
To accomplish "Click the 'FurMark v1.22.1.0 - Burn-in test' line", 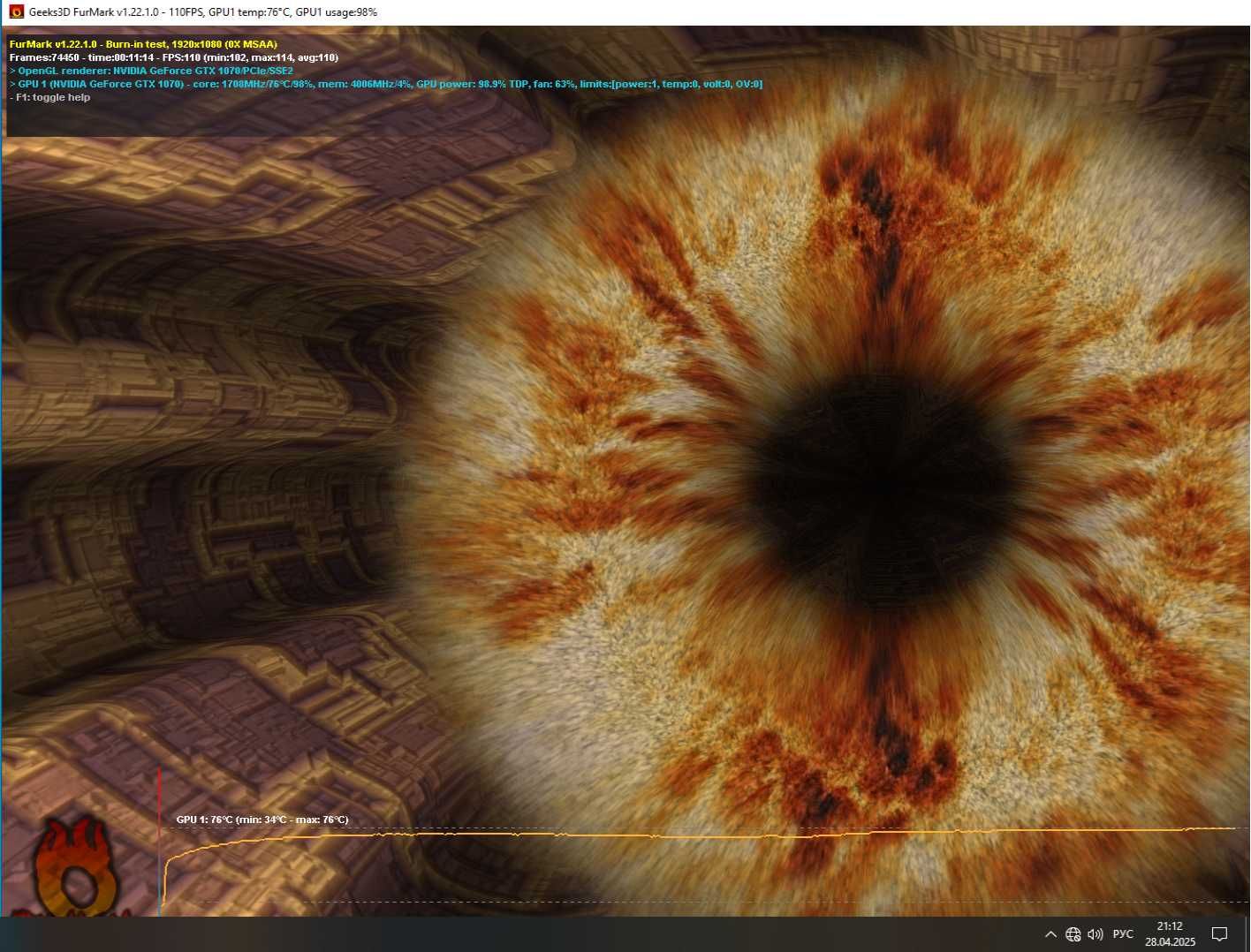I will pos(143,44).
